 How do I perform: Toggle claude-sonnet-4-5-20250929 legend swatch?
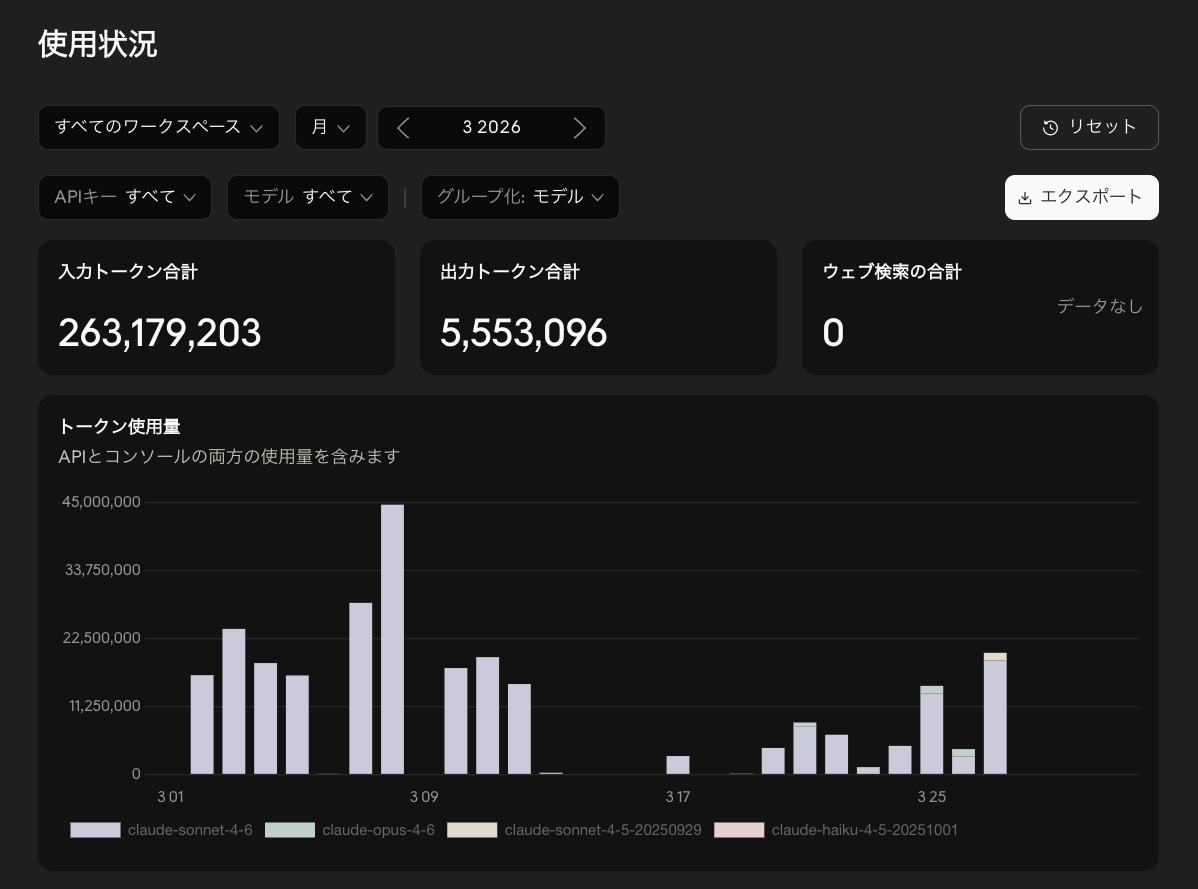[x=472, y=830]
